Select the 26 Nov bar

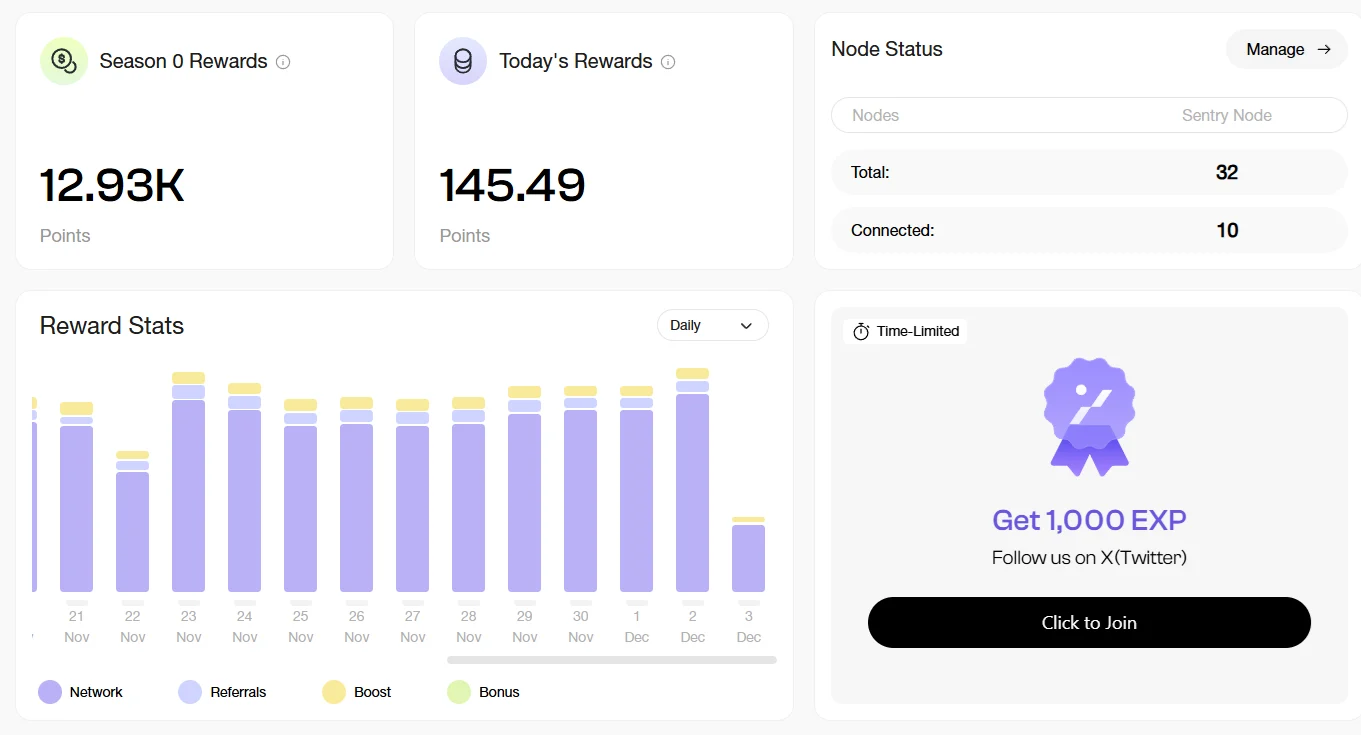click(x=357, y=494)
